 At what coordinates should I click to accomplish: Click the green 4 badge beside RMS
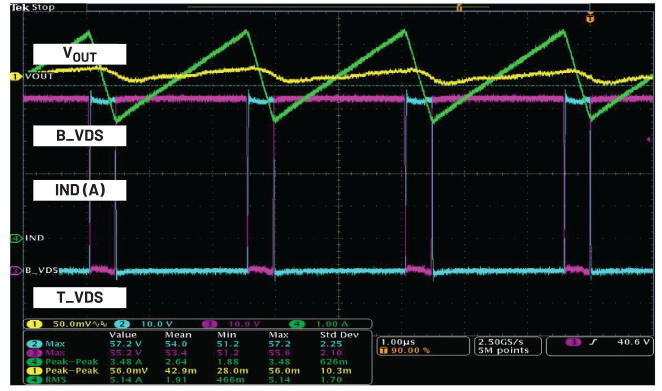[35, 380]
